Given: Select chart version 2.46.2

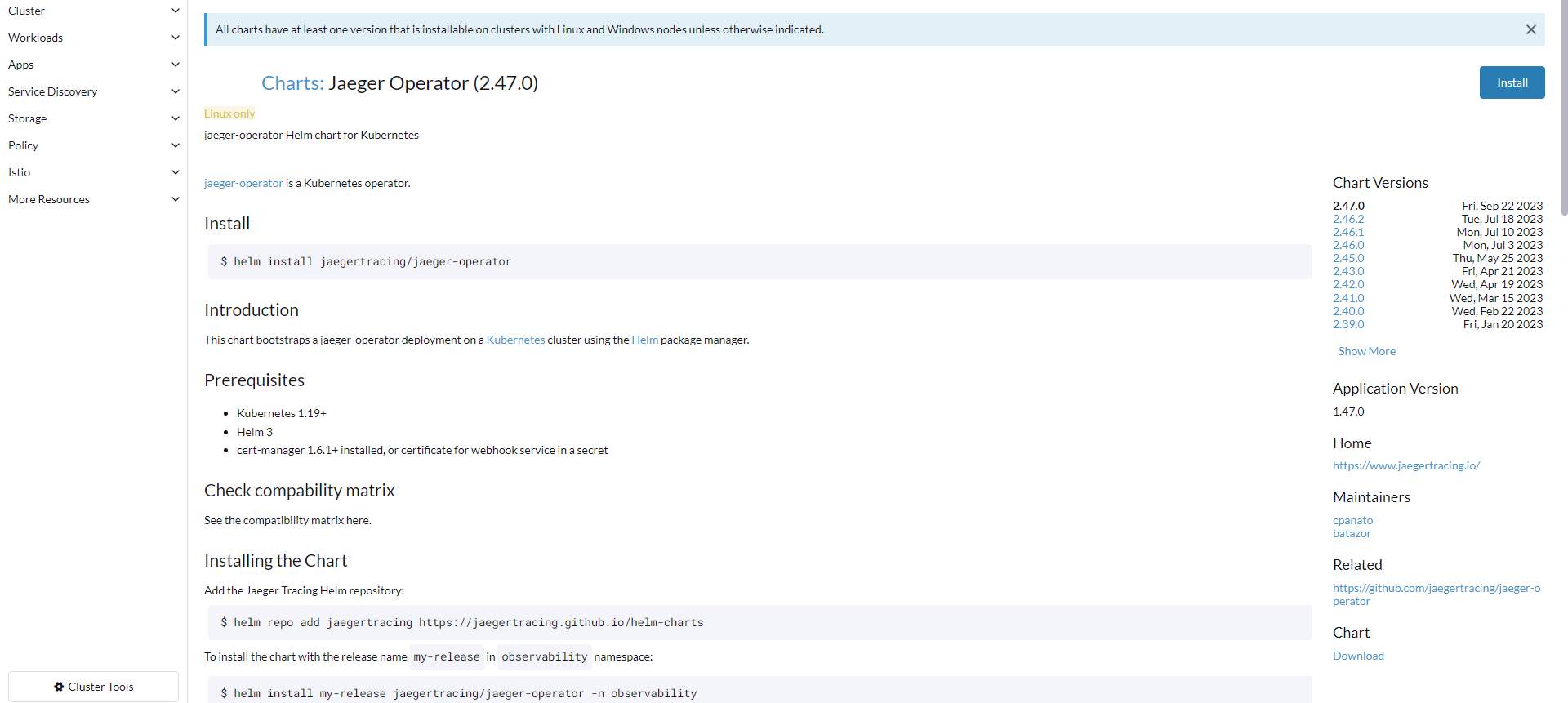Looking at the screenshot, I should (x=1348, y=219).
